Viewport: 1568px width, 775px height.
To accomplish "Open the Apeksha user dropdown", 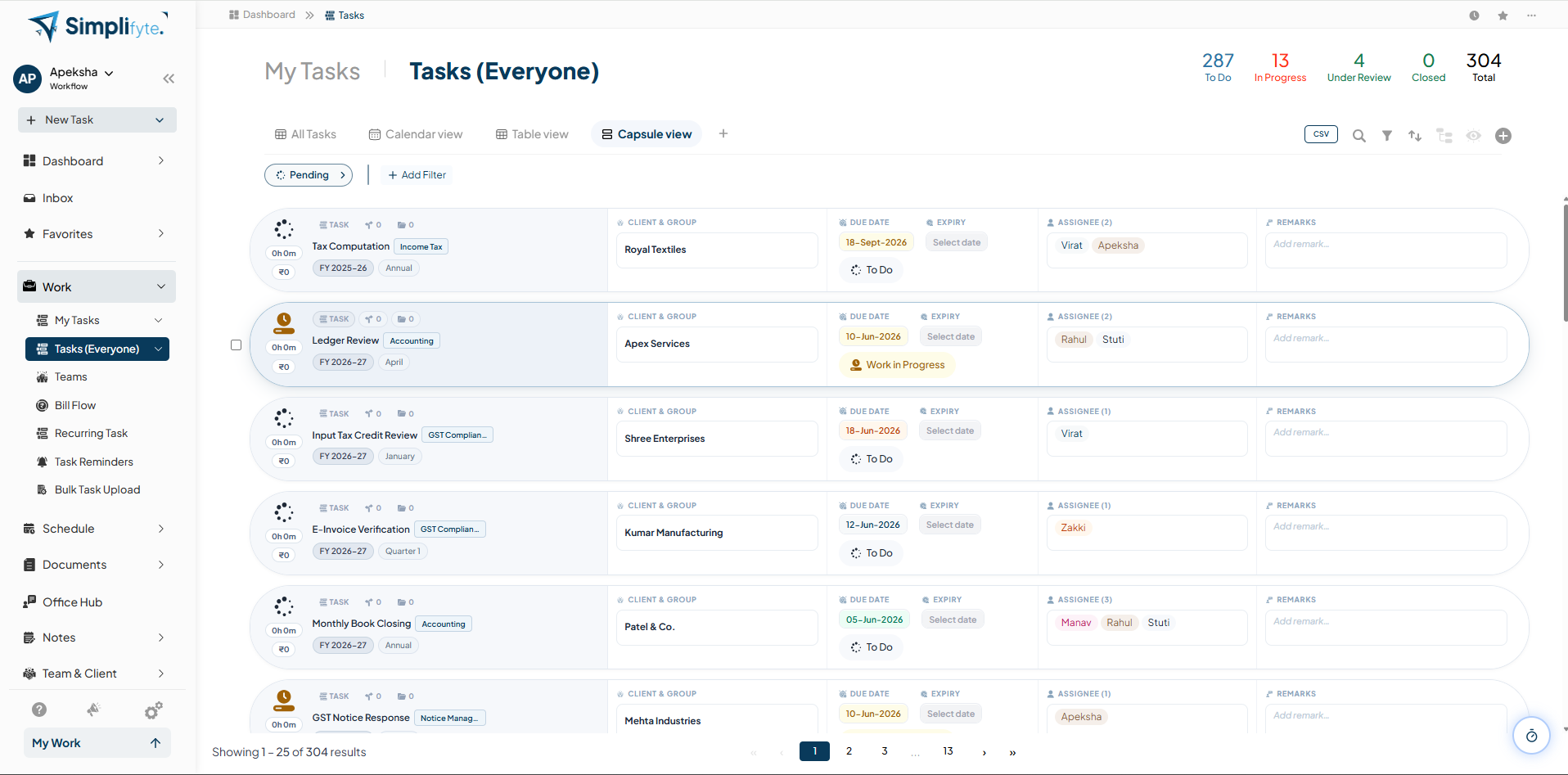I will click(x=82, y=72).
